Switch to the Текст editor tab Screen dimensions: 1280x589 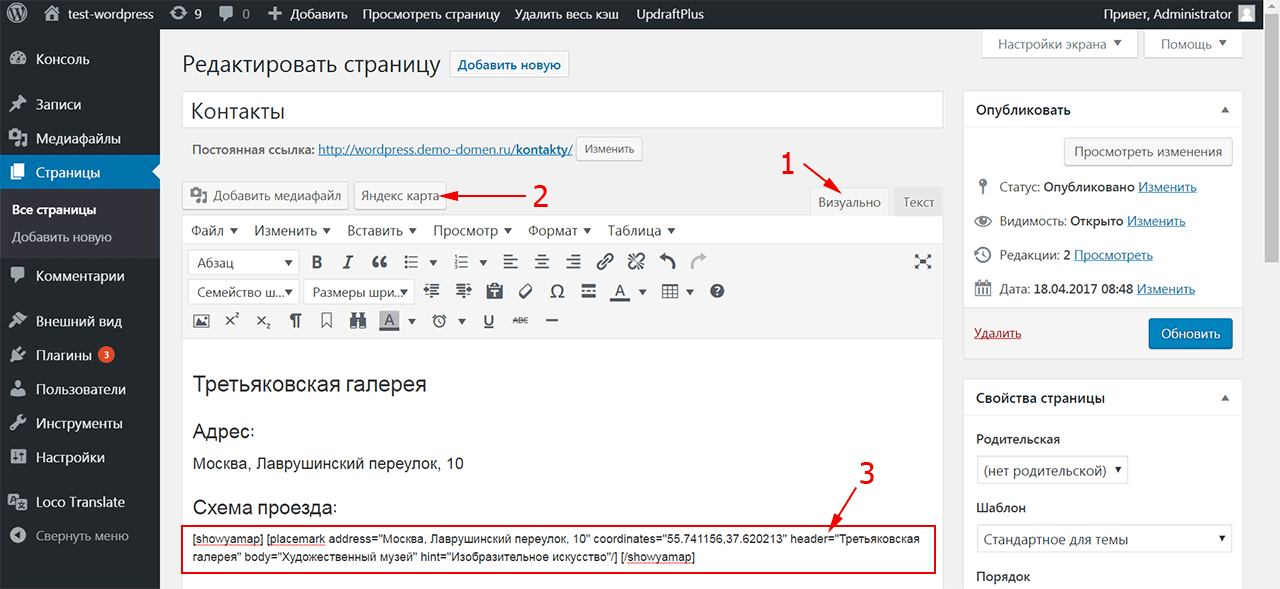[918, 202]
